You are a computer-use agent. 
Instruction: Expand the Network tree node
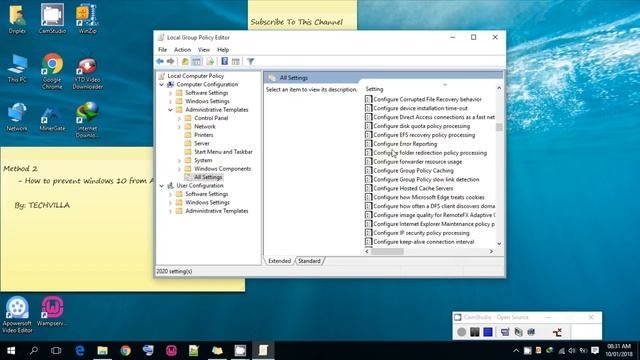point(179,127)
